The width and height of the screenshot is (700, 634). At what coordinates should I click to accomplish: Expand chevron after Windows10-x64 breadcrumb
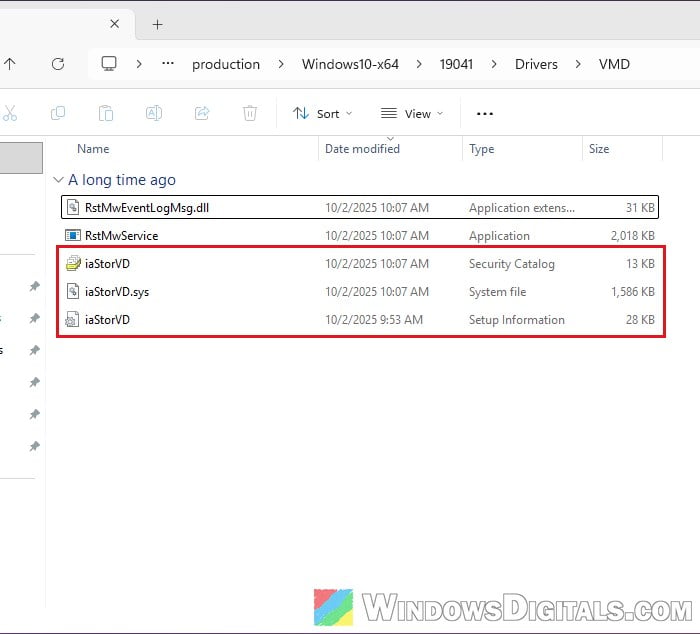click(419, 64)
